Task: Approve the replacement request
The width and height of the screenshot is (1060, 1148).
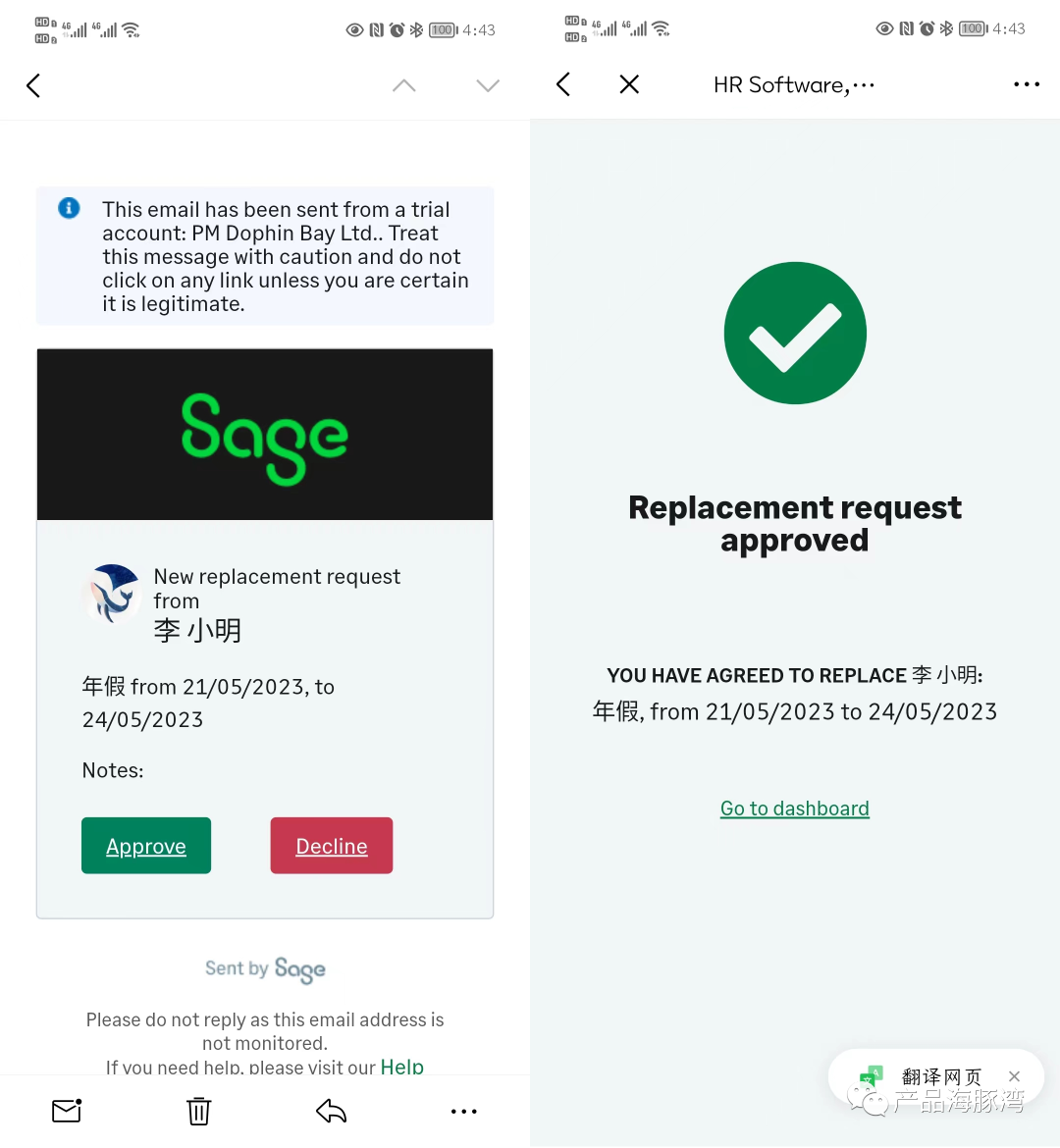Action: click(x=146, y=846)
